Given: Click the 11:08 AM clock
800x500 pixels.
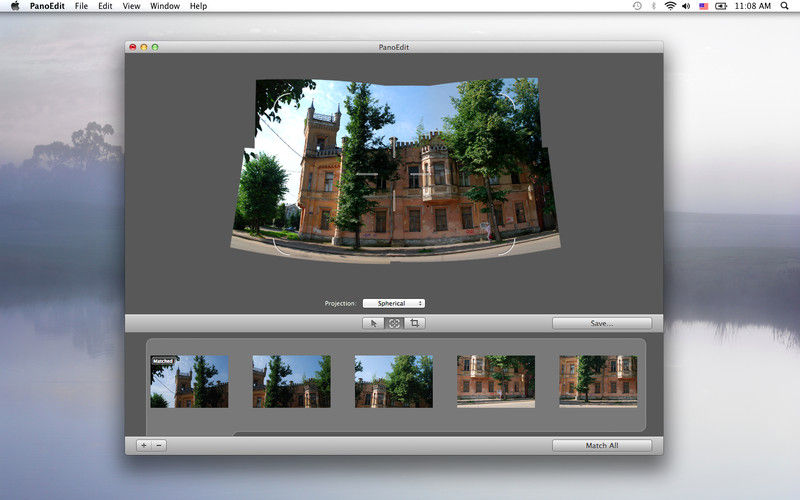Looking at the screenshot, I should 753,6.
